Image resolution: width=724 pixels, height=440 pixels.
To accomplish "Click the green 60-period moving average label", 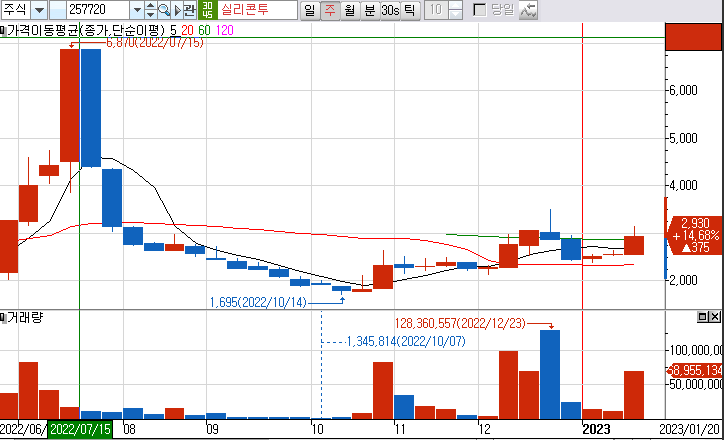I will [x=204, y=30].
